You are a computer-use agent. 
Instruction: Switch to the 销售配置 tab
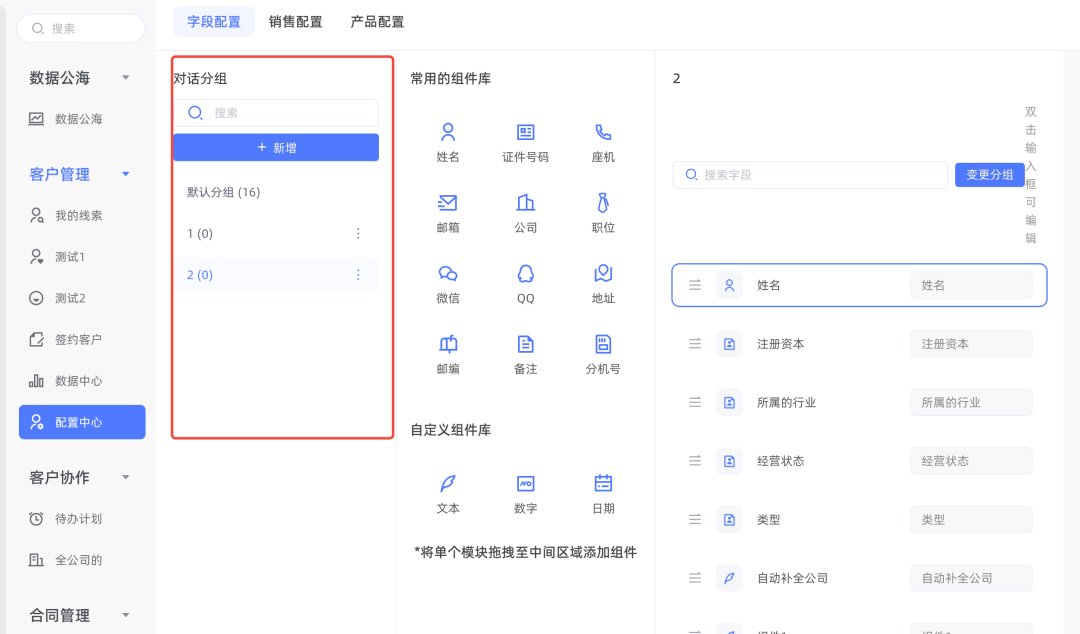(x=295, y=21)
